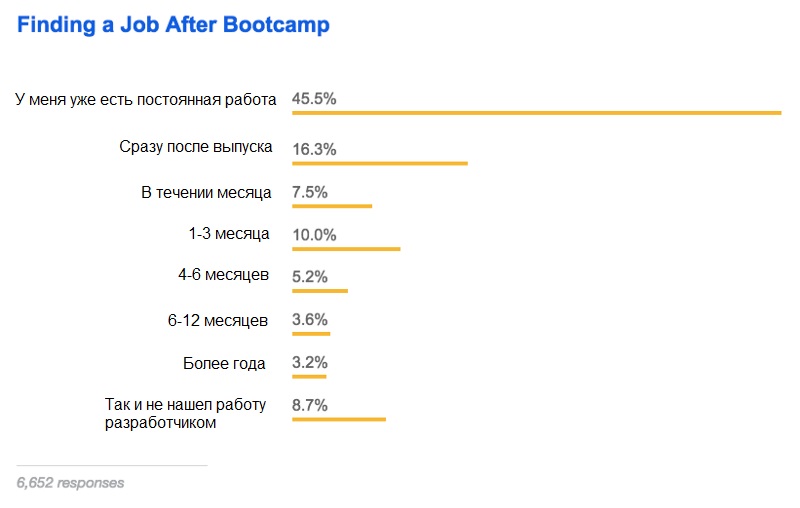Select the "4-6 месяцев" label
This screenshot has height=508, width=800.
pyautogui.click(x=223, y=277)
